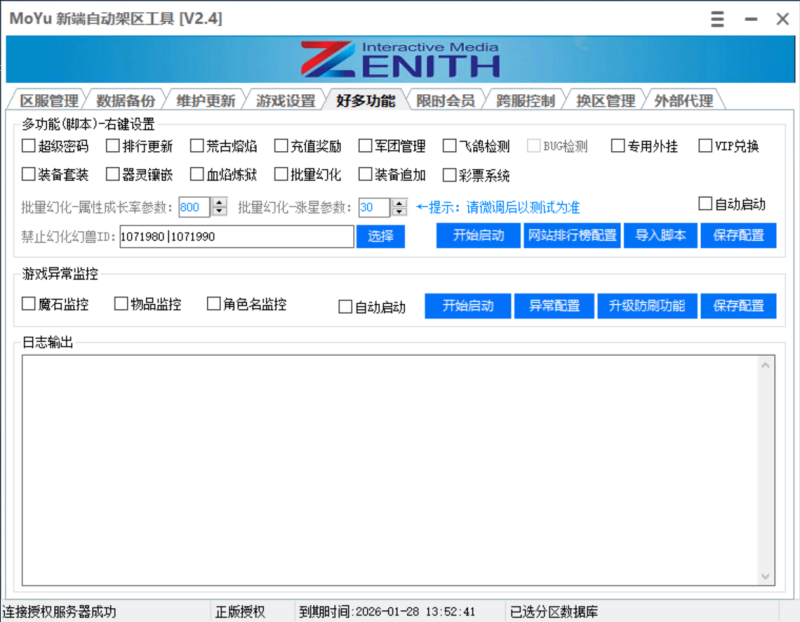Enable 魔石监控 under 游戏异常监控

coord(26,302)
